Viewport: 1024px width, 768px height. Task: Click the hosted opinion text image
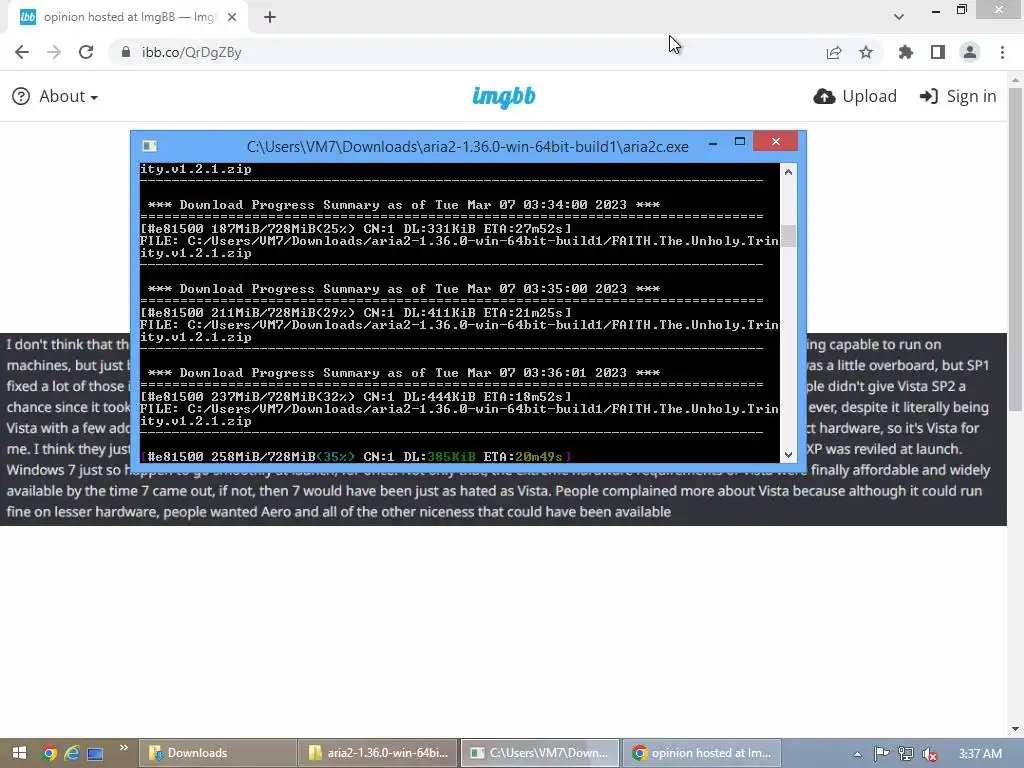[504, 429]
